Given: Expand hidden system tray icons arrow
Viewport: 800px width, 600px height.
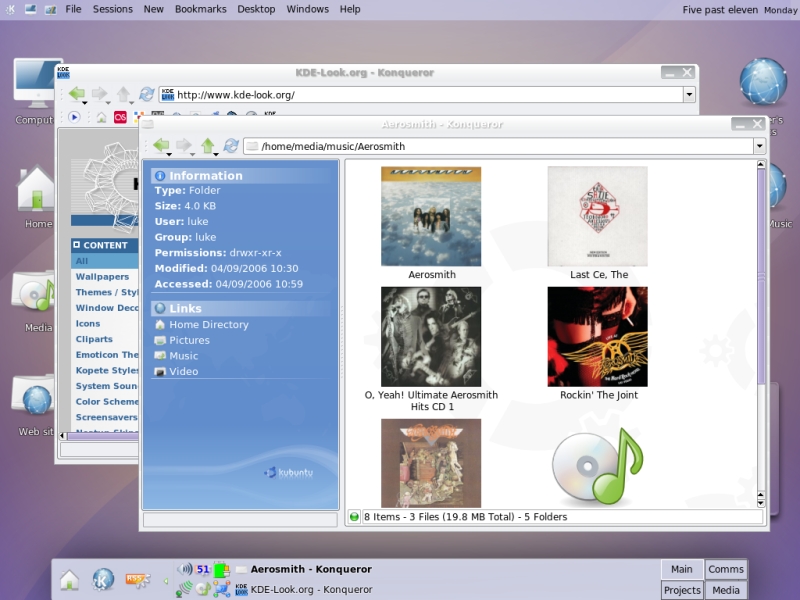Looking at the screenshot, I should (166, 581).
